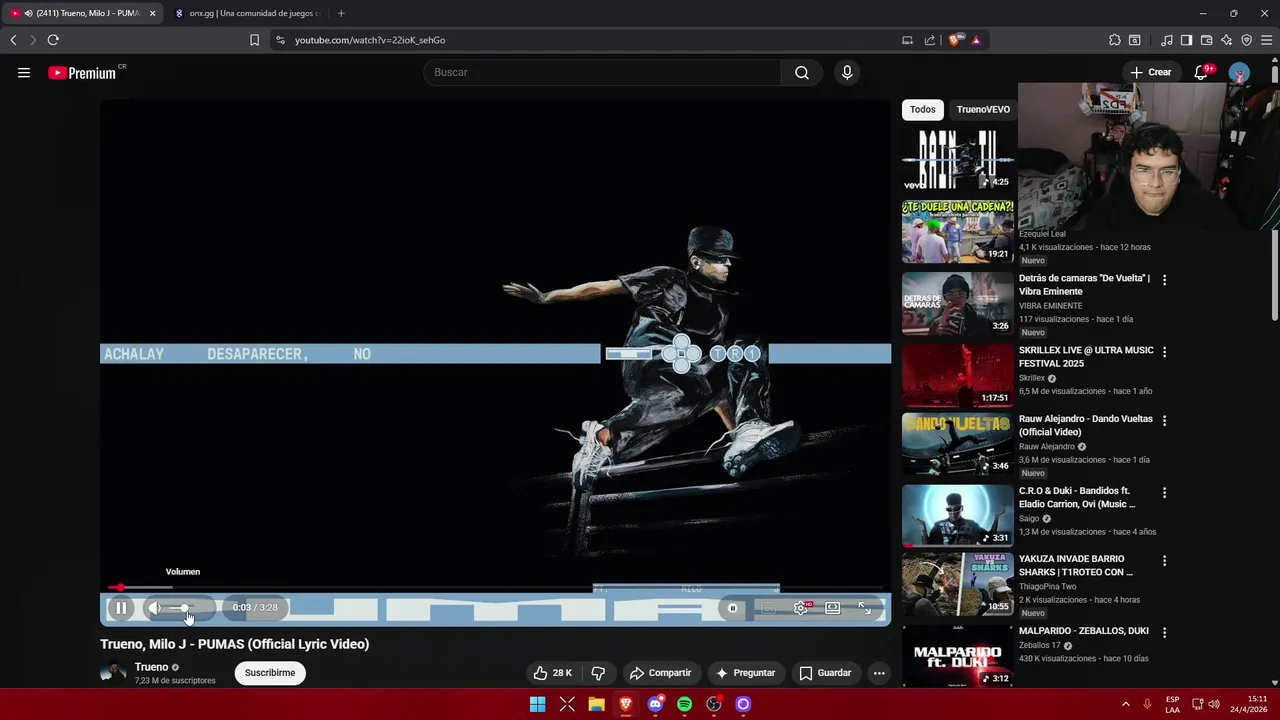Viewport: 1280px width, 720px height.
Task: Reload the current page
Action: (x=53, y=40)
